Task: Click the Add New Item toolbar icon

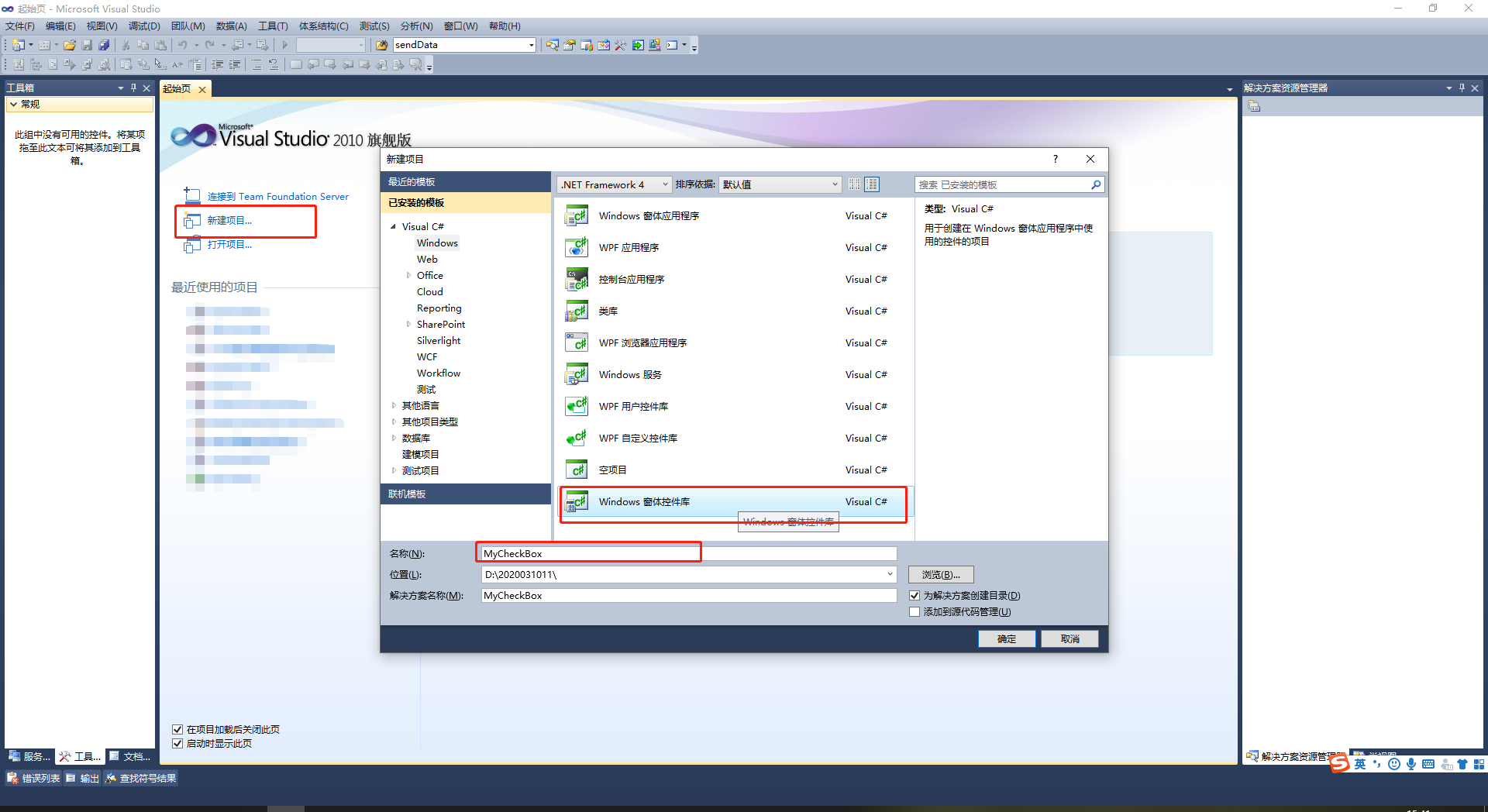Action: coord(45,45)
